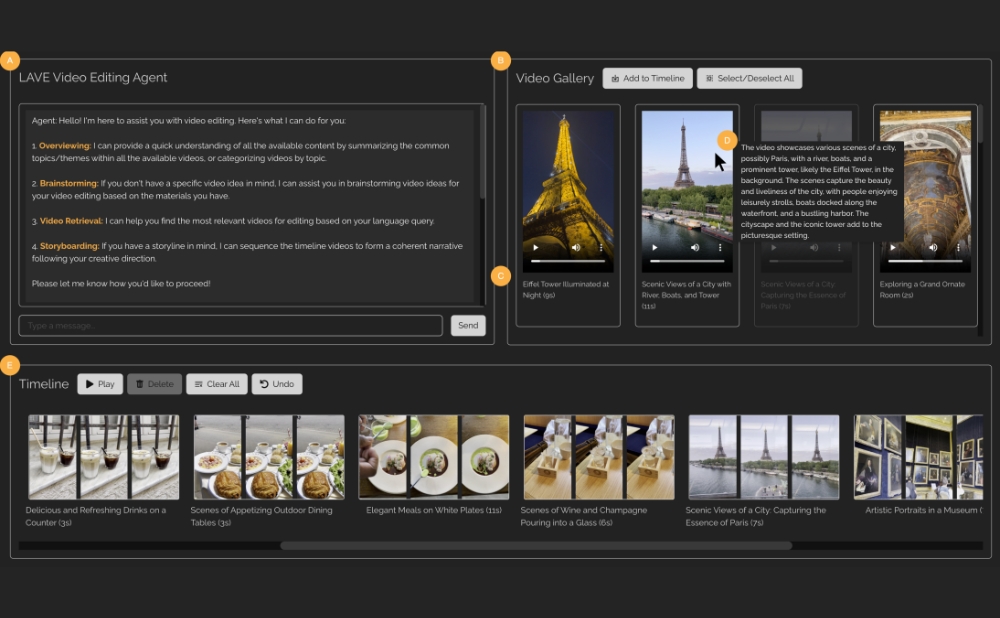Play the Timeline

(x=100, y=384)
